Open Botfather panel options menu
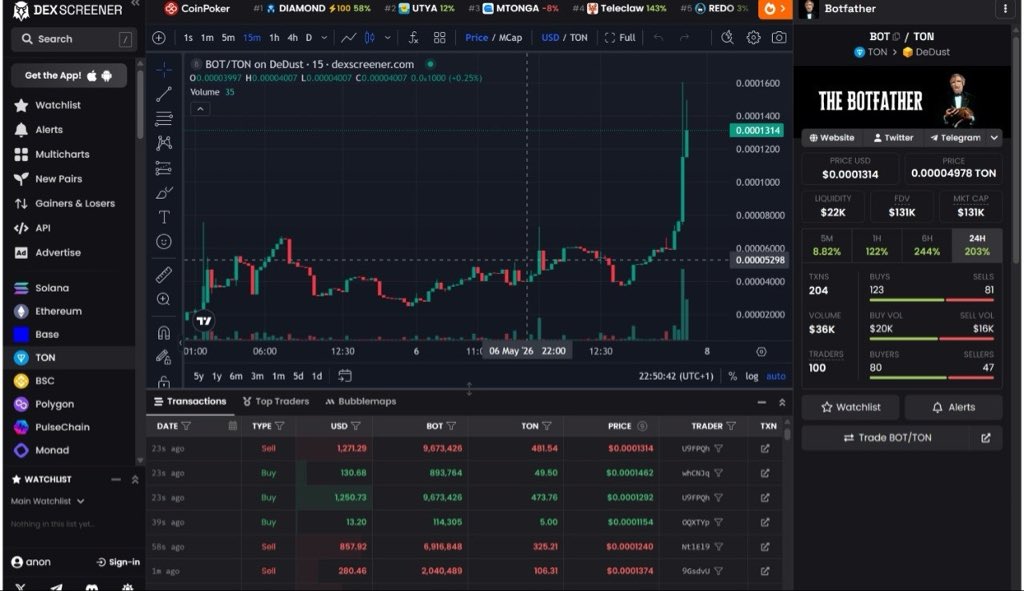Image resolution: width=1024 pixels, height=591 pixels. tap(1005, 9)
